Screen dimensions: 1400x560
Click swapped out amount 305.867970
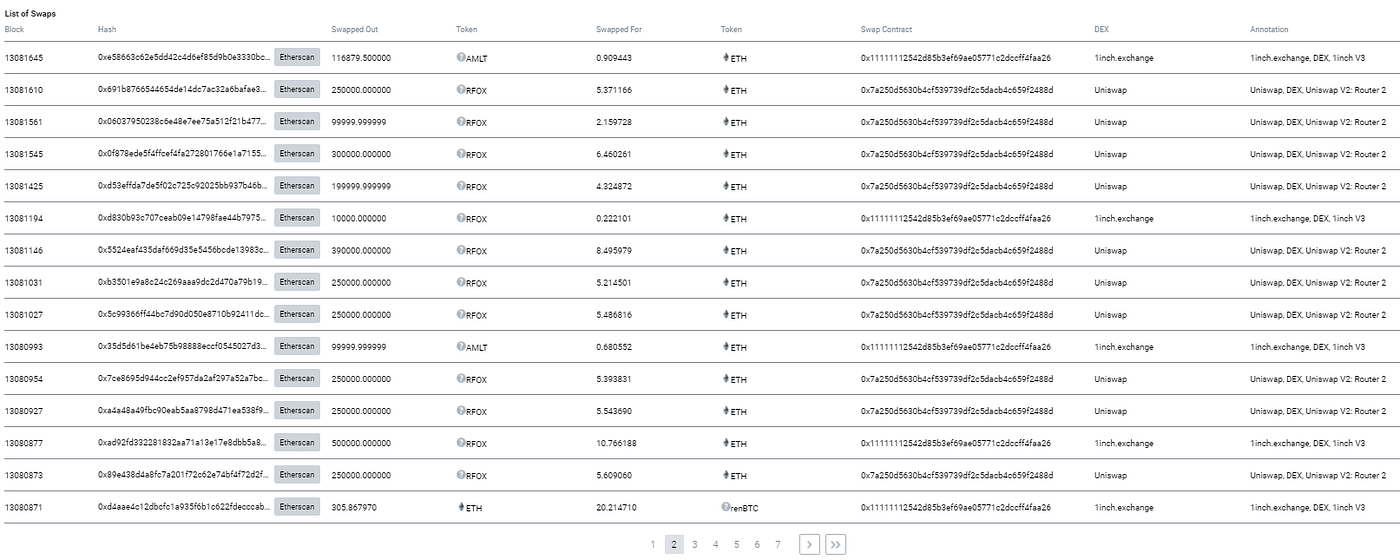click(x=354, y=507)
